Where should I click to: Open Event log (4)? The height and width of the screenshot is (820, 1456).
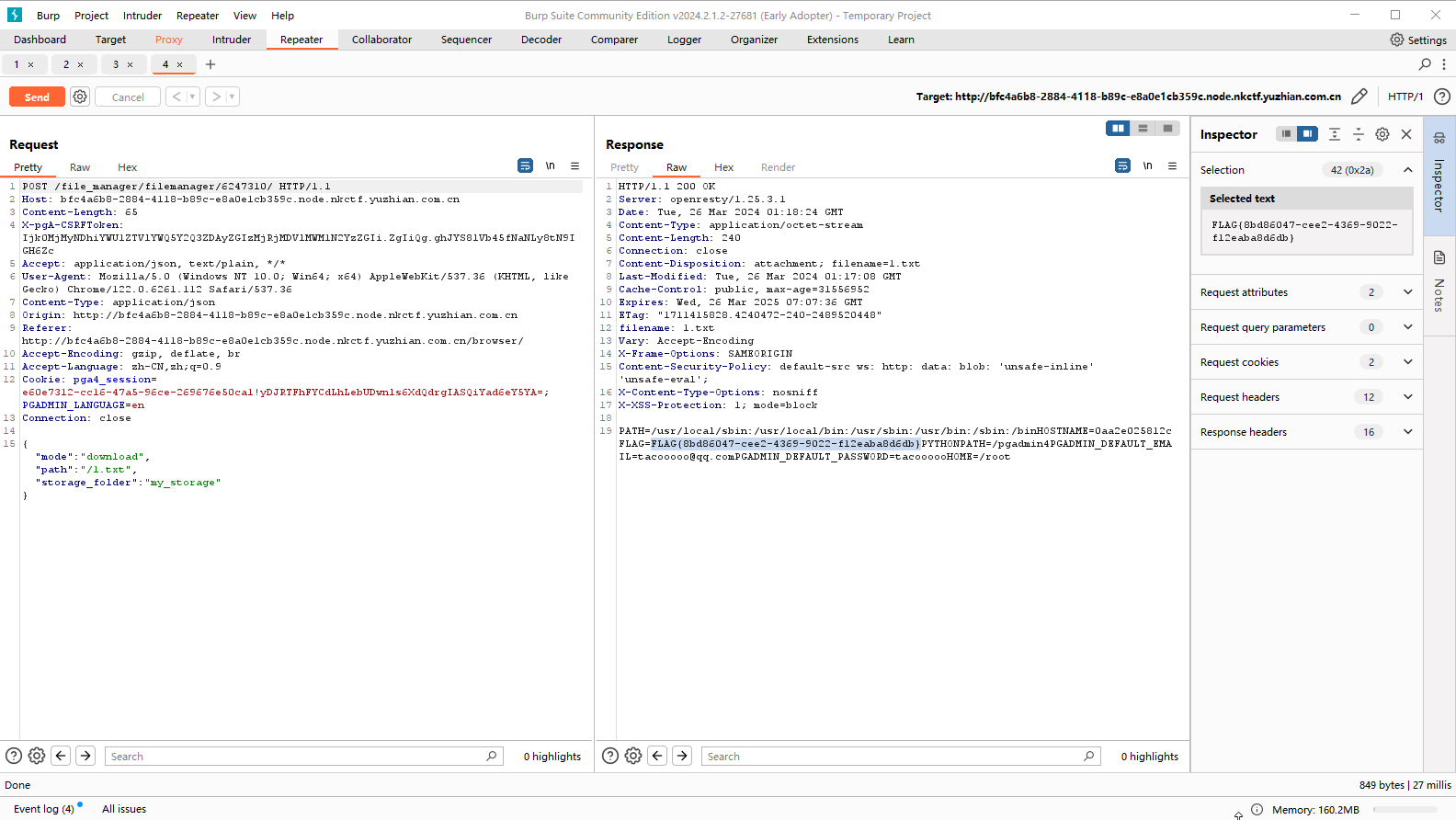pos(43,809)
